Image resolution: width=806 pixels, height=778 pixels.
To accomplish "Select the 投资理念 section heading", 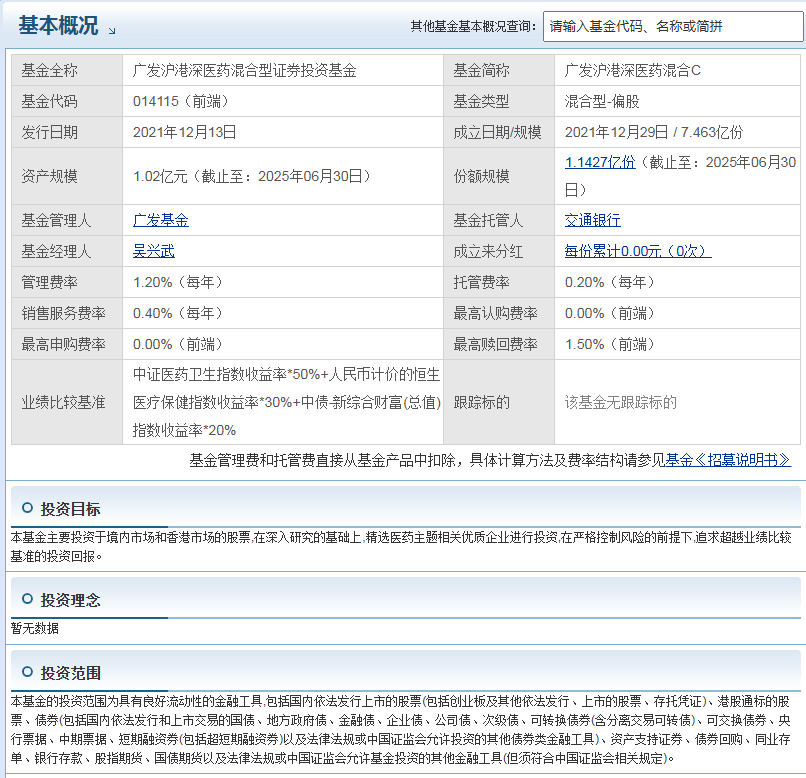I will pos(70,600).
